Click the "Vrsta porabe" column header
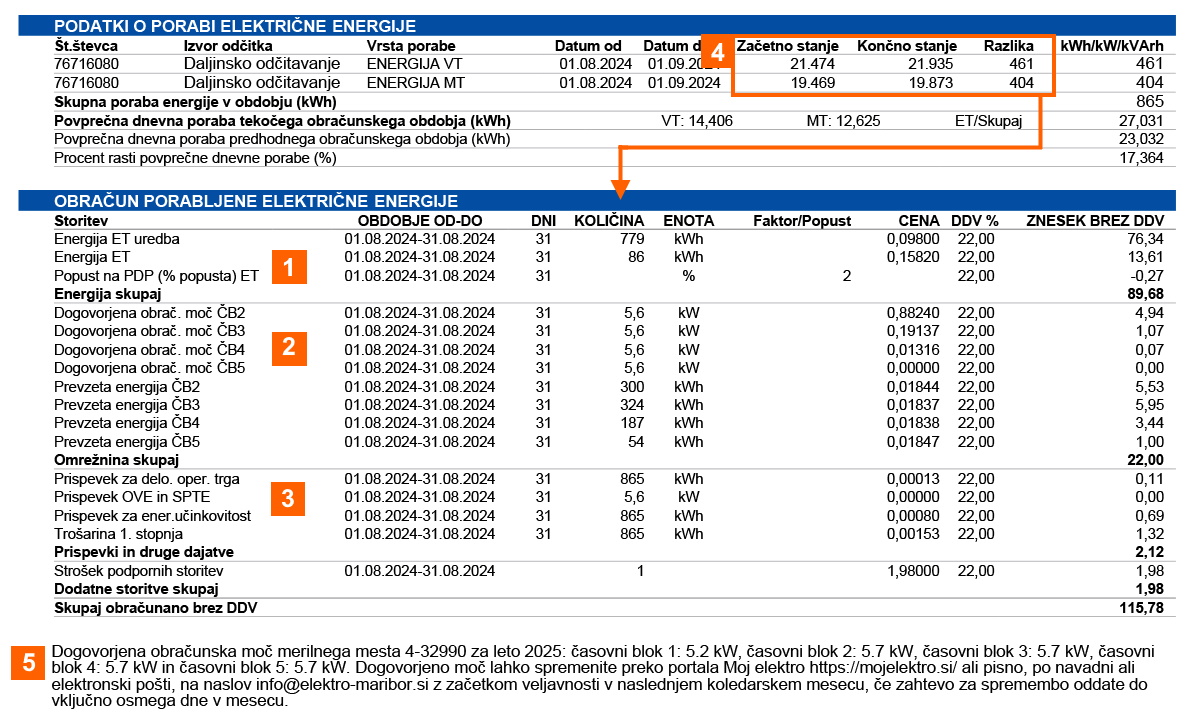This screenshot has height=715, width=1198. click(x=411, y=46)
